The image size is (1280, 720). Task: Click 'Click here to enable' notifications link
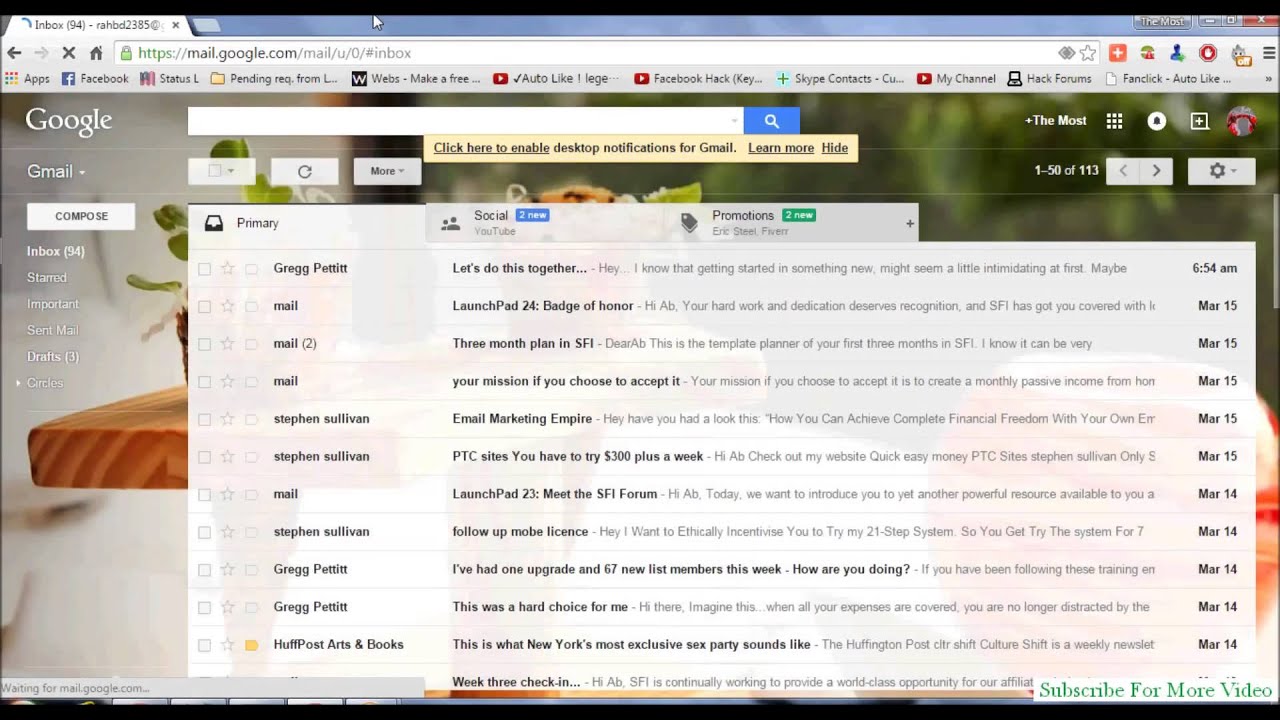click(491, 148)
